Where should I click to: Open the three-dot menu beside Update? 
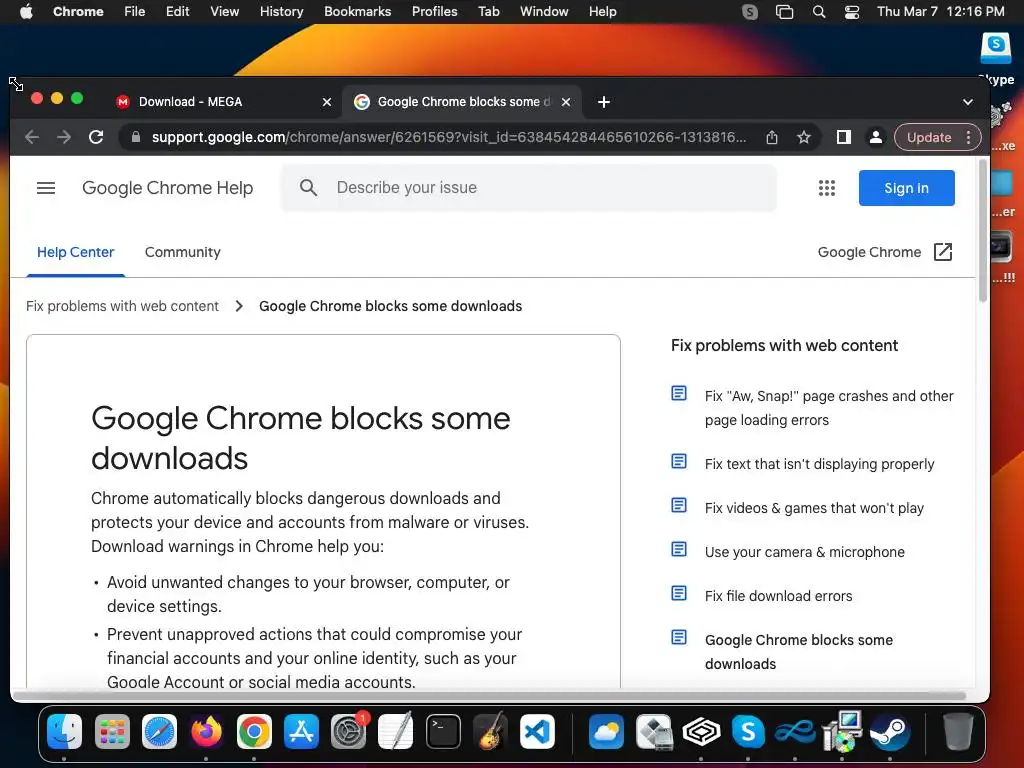tap(968, 137)
